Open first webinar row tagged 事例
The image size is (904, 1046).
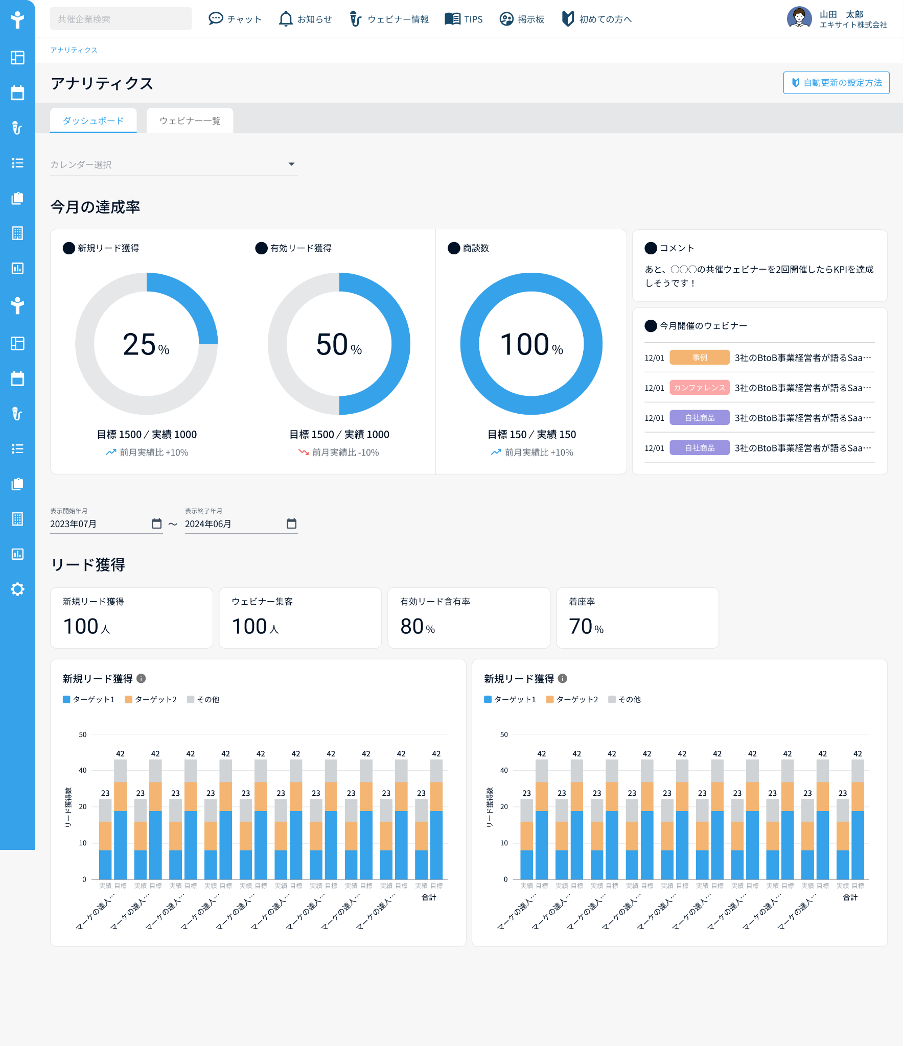(x=759, y=358)
